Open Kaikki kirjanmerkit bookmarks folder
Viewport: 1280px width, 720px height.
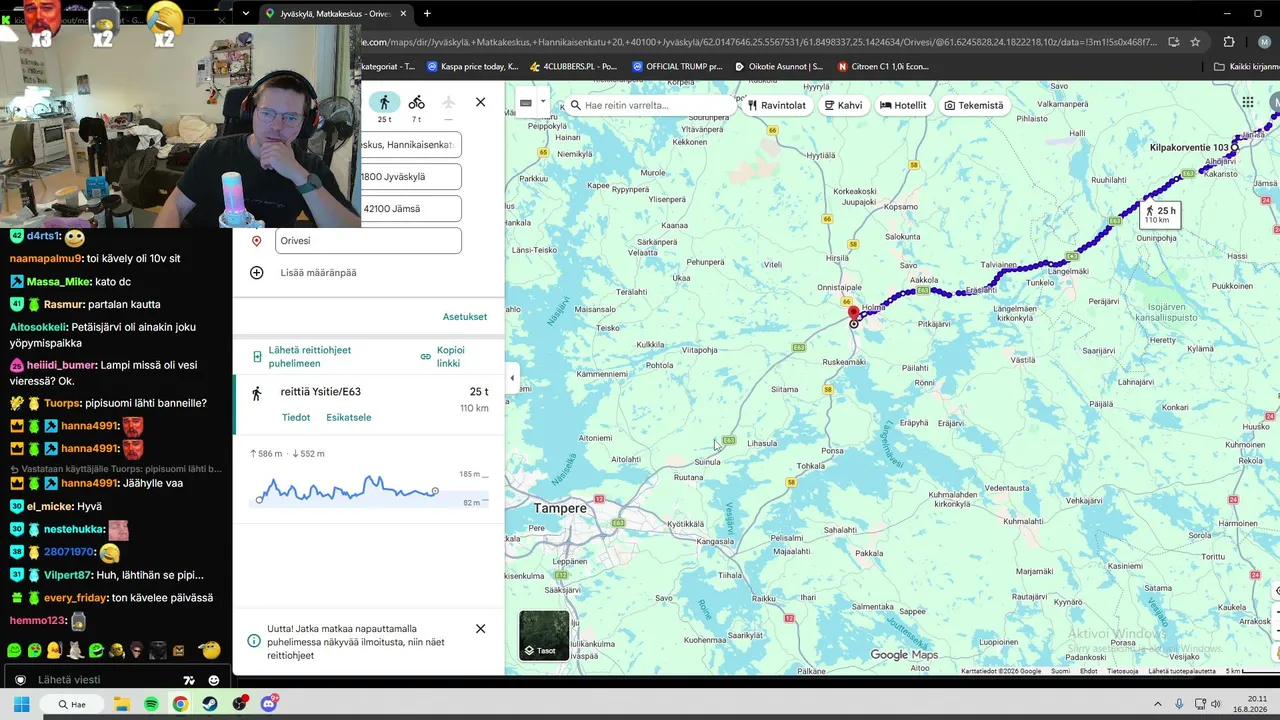point(1246,67)
